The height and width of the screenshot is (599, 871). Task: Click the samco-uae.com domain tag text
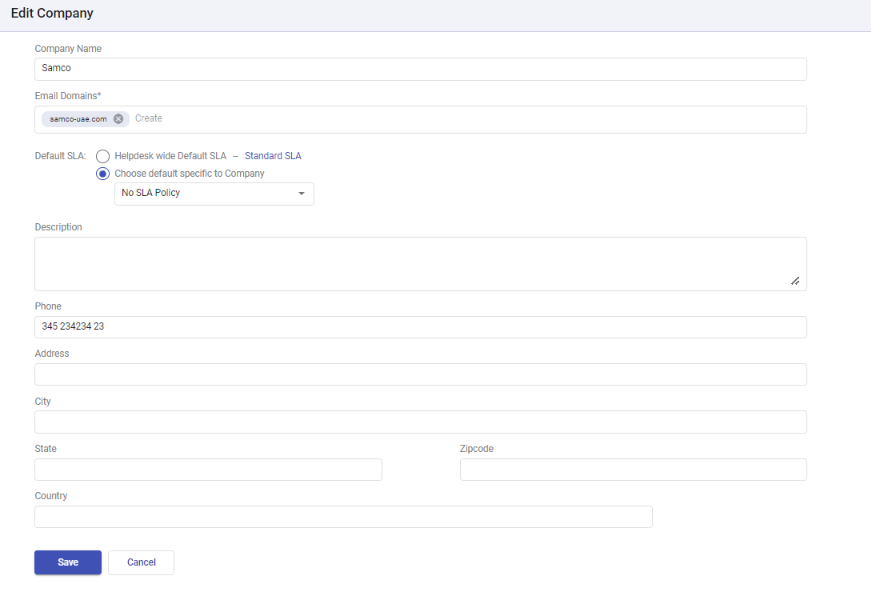pos(78,119)
